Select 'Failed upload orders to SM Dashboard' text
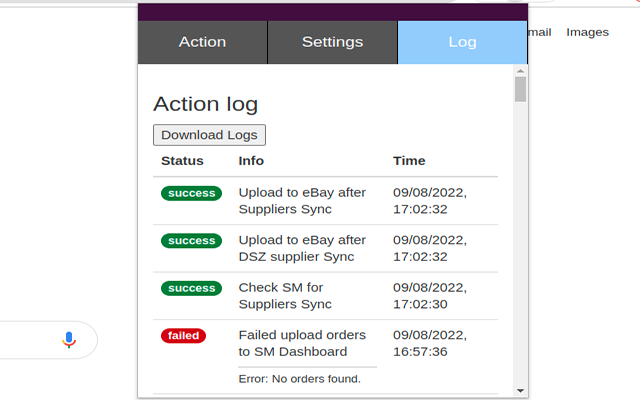Screen dimensions: 640x400 pyautogui.click(x=302, y=343)
